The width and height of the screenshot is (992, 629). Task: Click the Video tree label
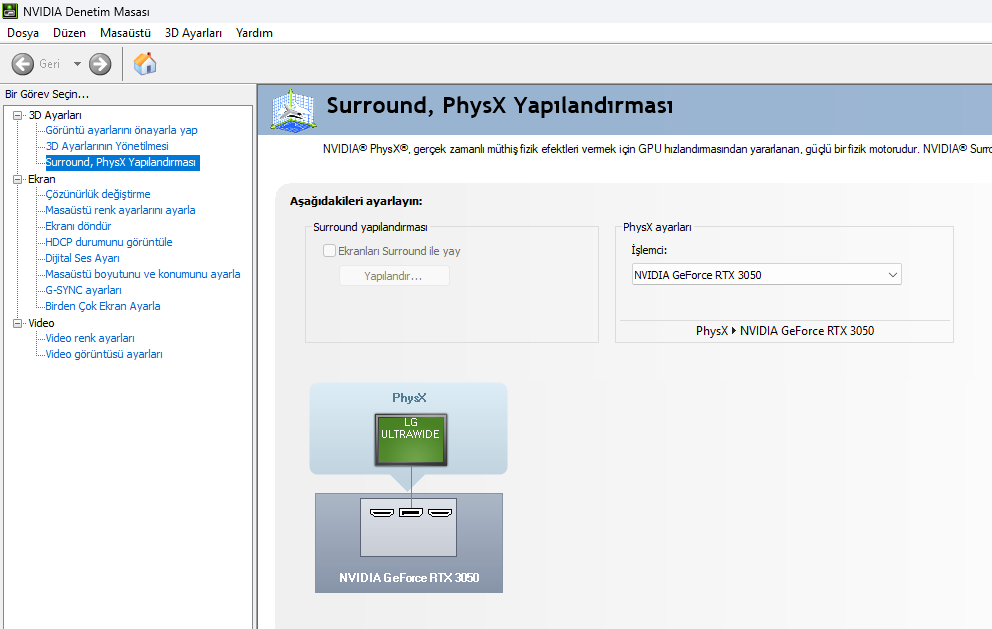tap(41, 323)
